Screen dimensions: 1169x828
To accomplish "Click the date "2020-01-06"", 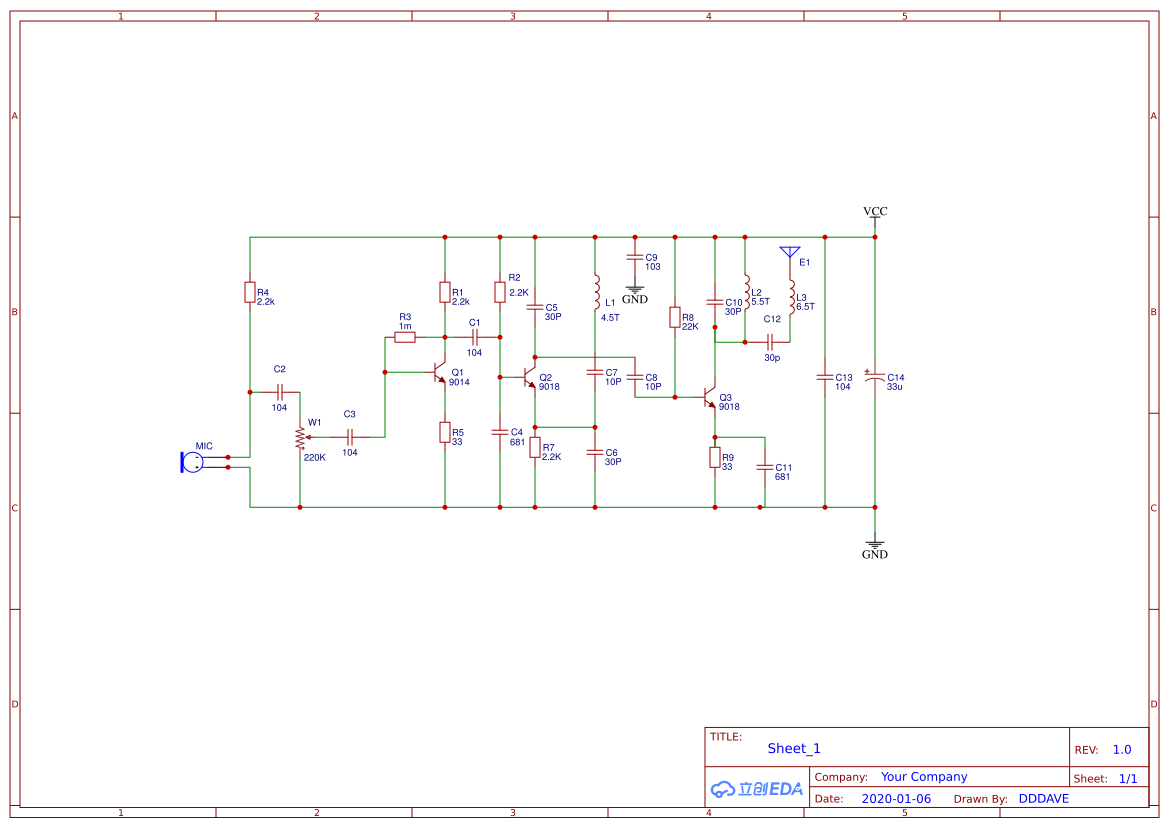I will pos(896,799).
